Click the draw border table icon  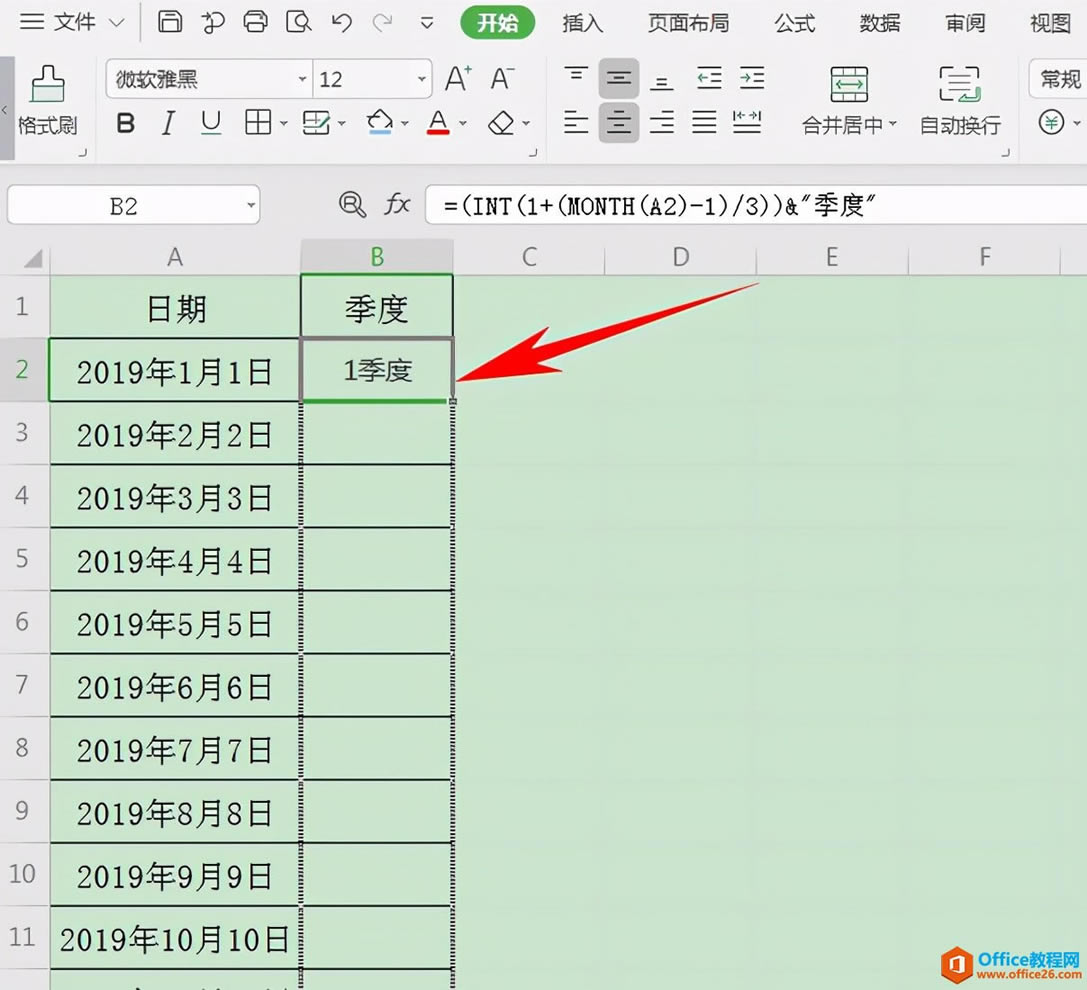click(316, 123)
